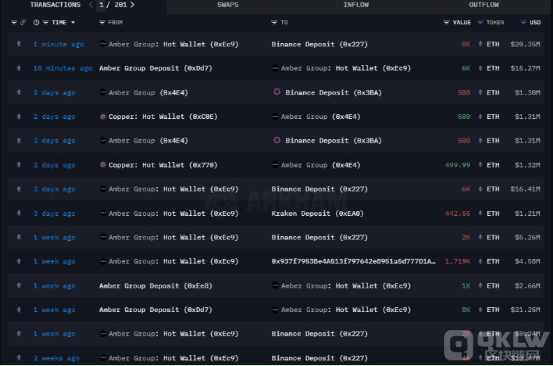Expand the TIME sort dropdown arrow
The height and width of the screenshot is (366, 553).
coord(73,23)
